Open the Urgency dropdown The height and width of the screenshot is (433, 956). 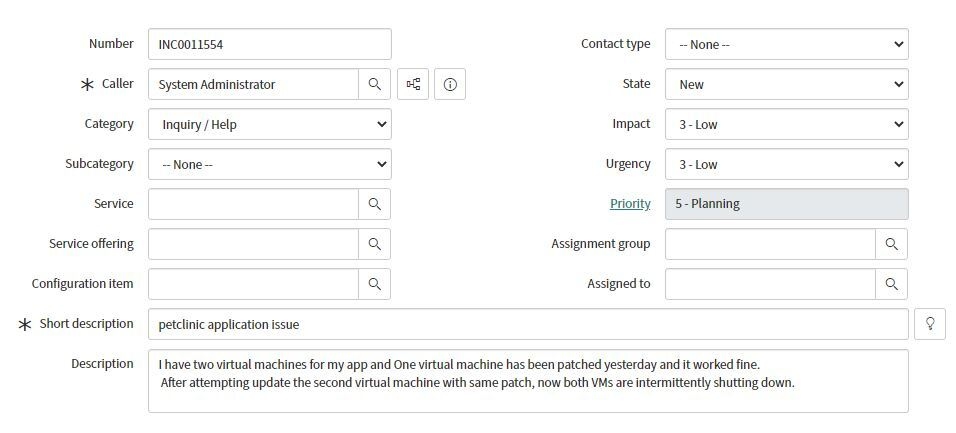point(786,164)
